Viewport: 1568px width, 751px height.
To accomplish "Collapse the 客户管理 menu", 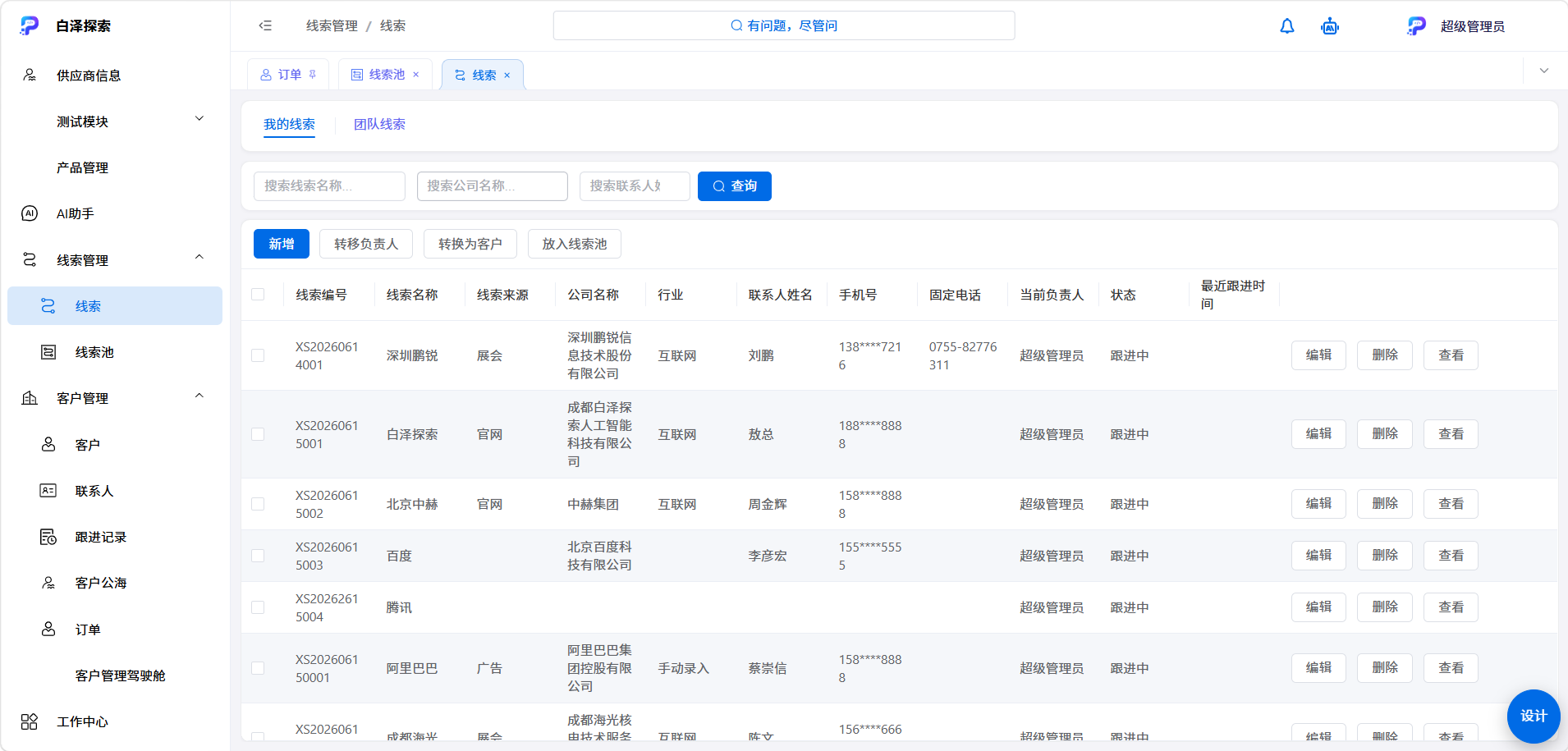I will [199, 396].
